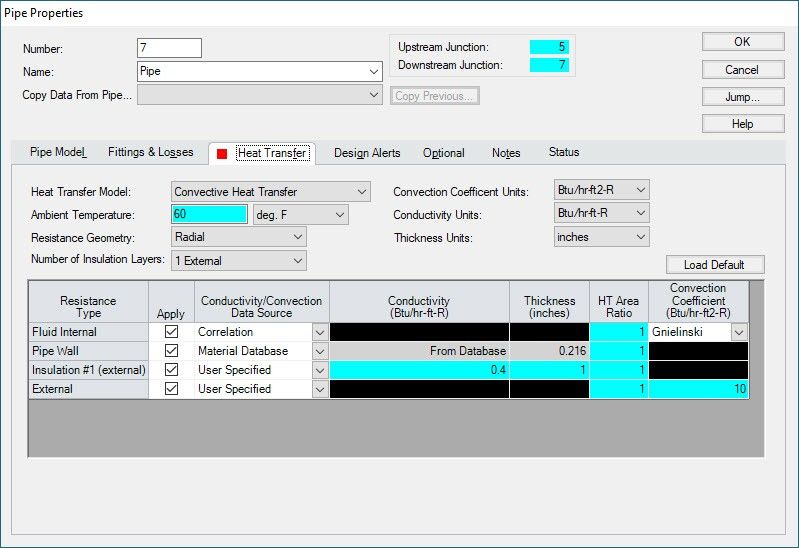Click the Fluid Internal HT Area Ratio cell
The width and height of the screenshot is (799, 548).
[619, 332]
